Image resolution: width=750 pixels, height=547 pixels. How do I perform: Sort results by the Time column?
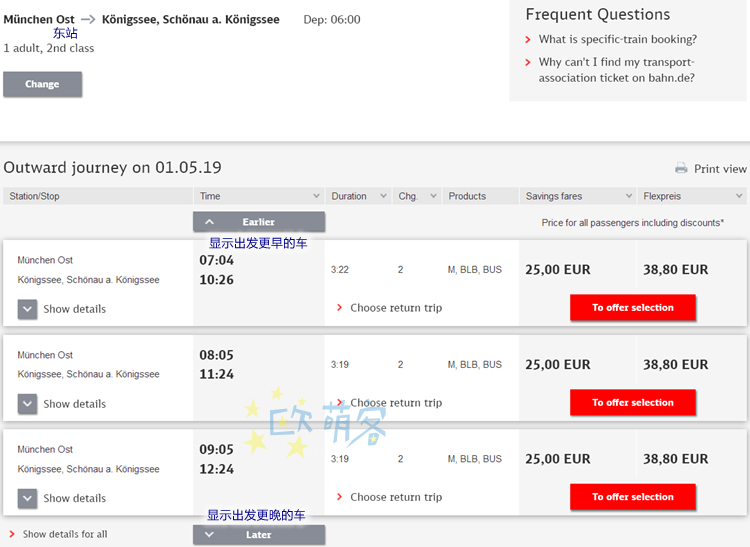click(x=259, y=196)
